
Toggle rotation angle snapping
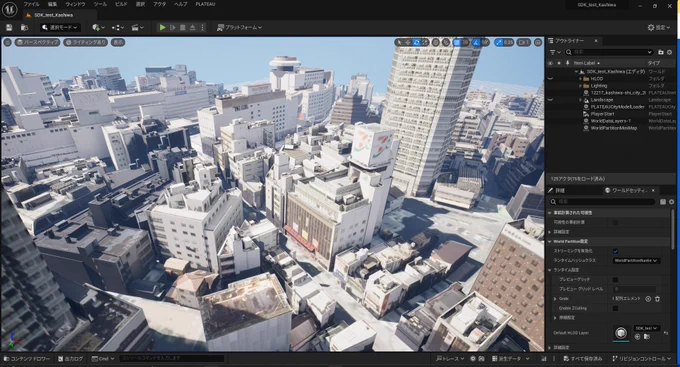coord(476,42)
